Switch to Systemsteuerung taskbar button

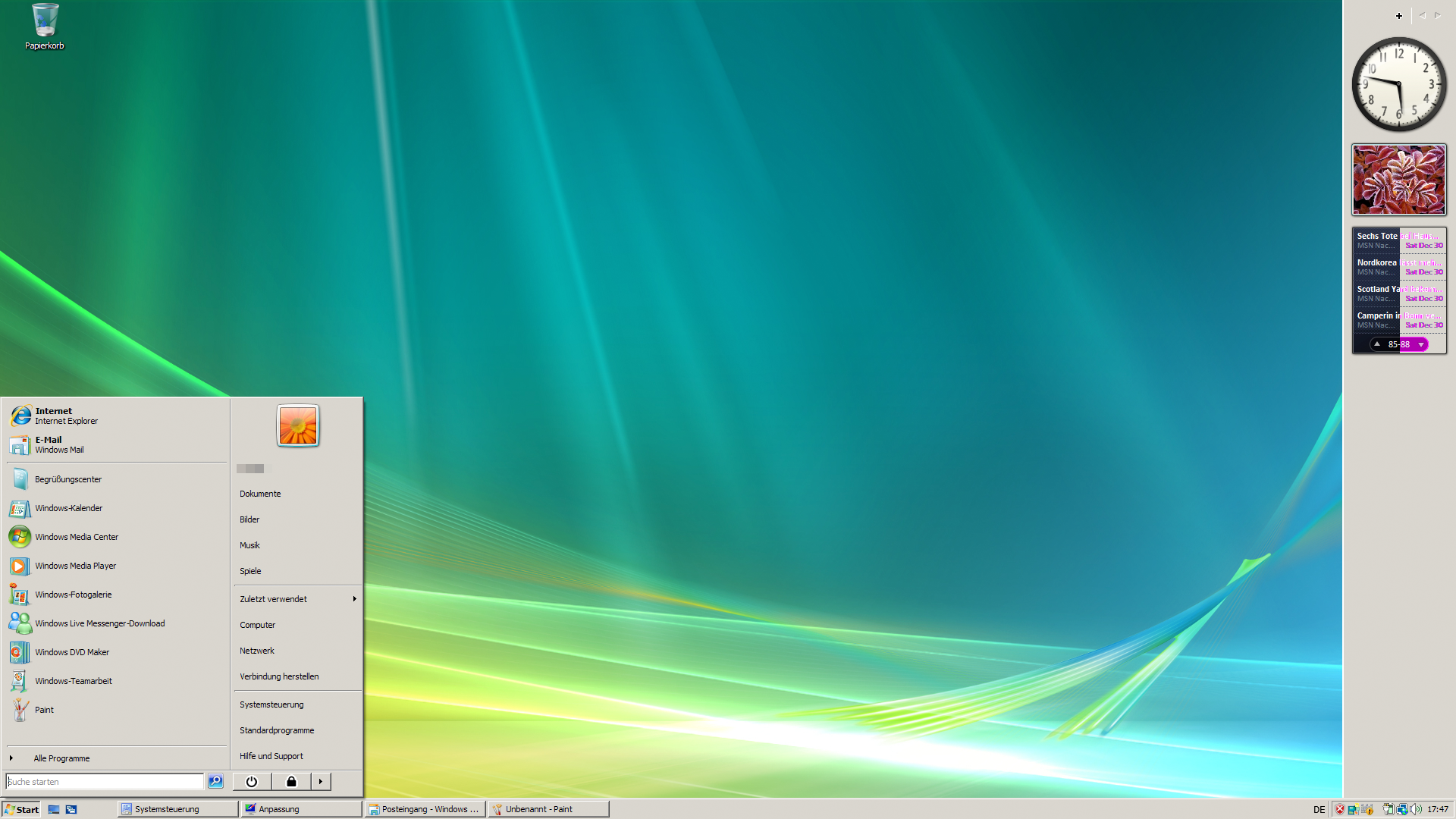(177, 809)
